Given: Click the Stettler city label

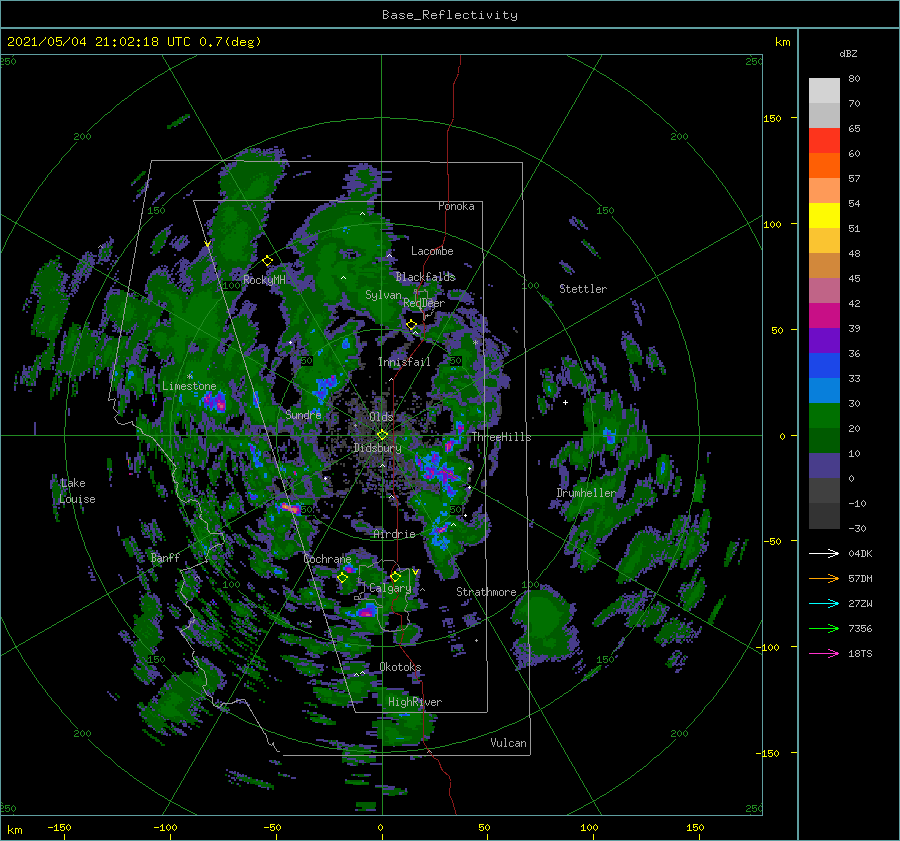Looking at the screenshot, I should (x=583, y=289).
